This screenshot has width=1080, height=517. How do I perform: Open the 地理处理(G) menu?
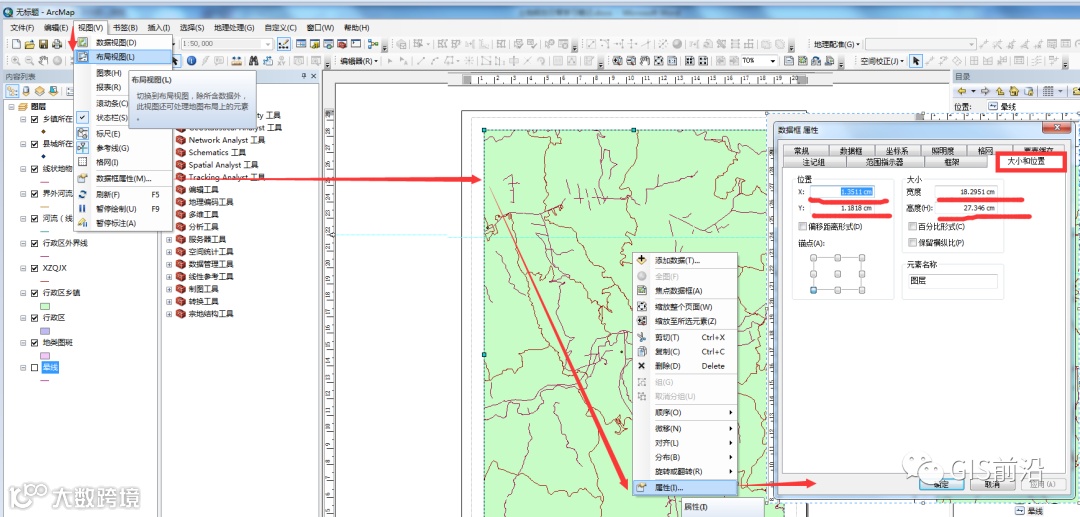click(234, 28)
